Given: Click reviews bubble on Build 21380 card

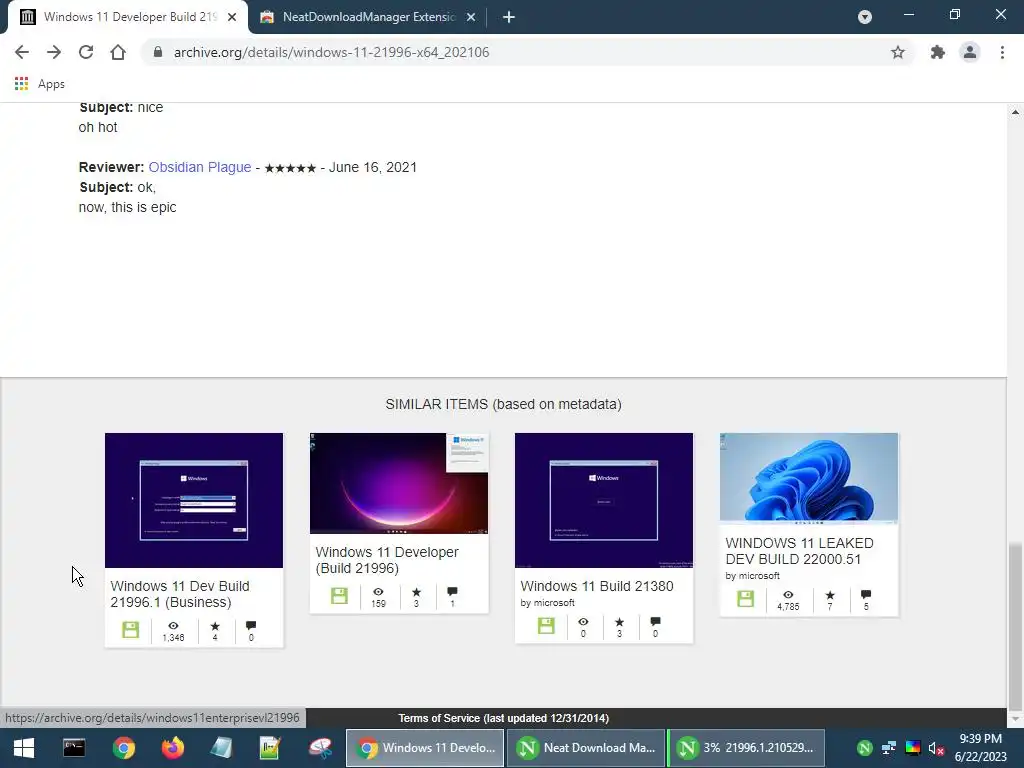Looking at the screenshot, I should coord(655,622).
